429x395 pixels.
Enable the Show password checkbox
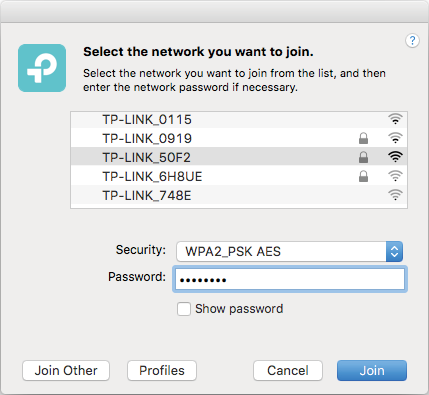[x=184, y=309]
